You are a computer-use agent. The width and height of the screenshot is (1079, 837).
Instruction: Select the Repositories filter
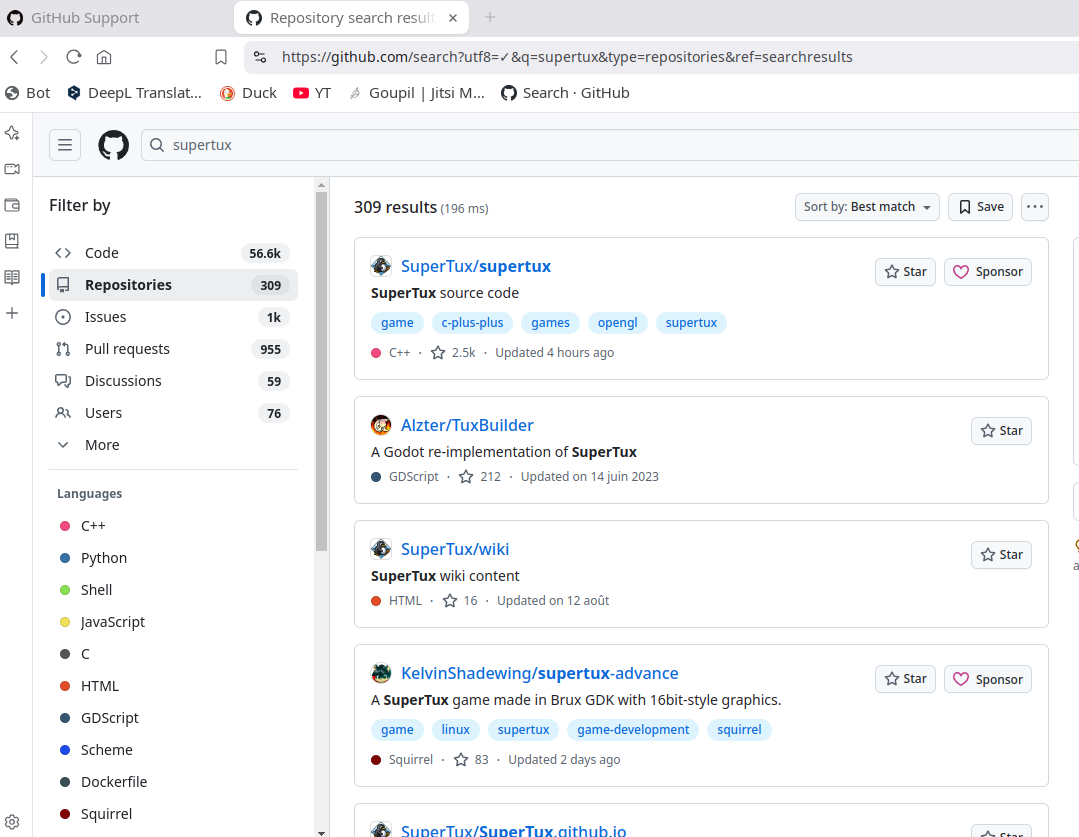click(x=173, y=285)
